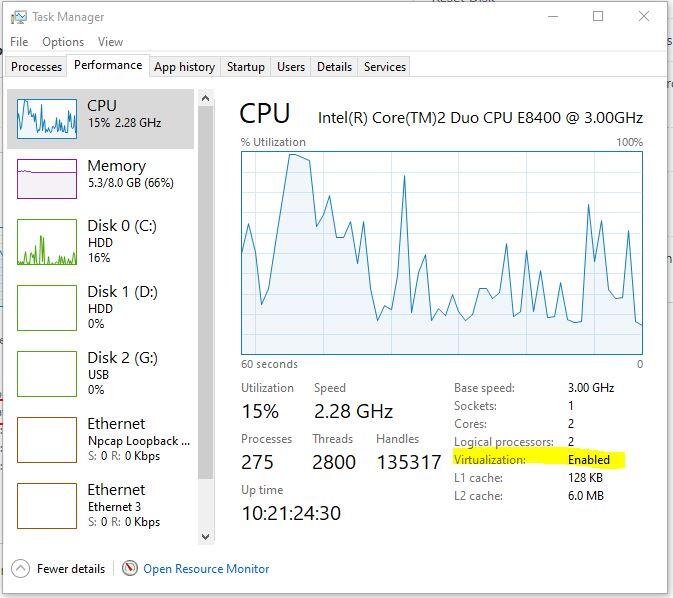This screenshot has height=598, width=673.
Task: Click sidebar scrollbar down arrow
Action: click(x=206, y=537)
